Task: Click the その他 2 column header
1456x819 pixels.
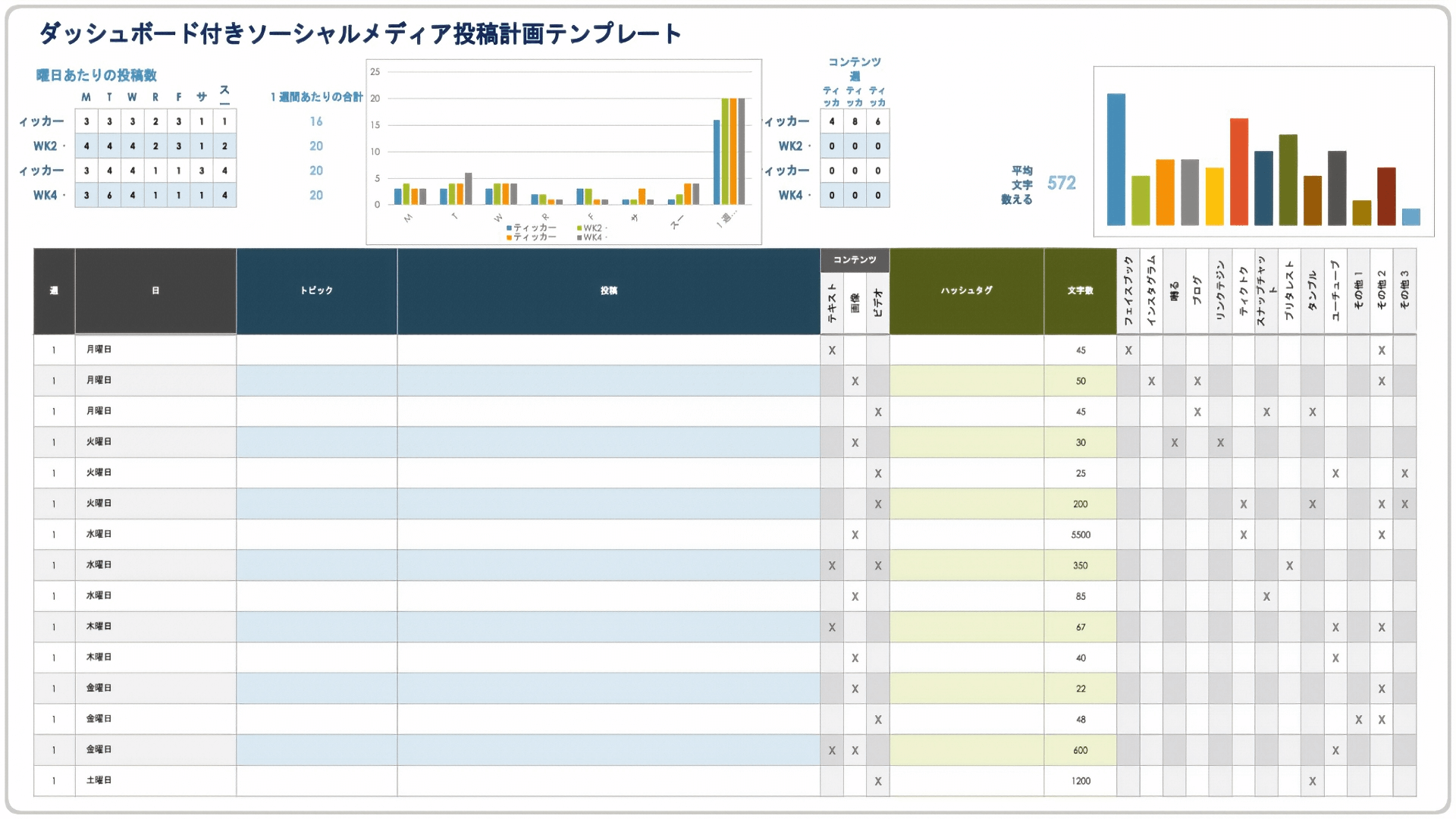Action: (1382, 291)
